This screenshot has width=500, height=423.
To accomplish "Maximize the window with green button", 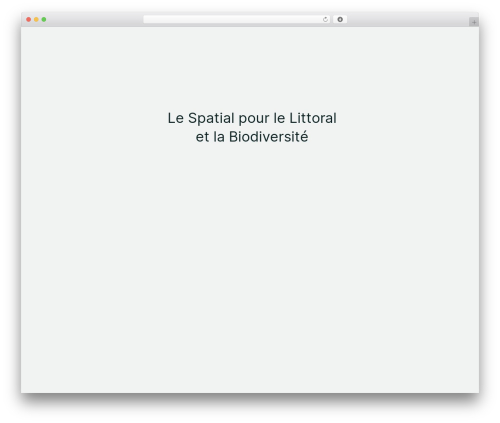I will (x=44, y=19).
